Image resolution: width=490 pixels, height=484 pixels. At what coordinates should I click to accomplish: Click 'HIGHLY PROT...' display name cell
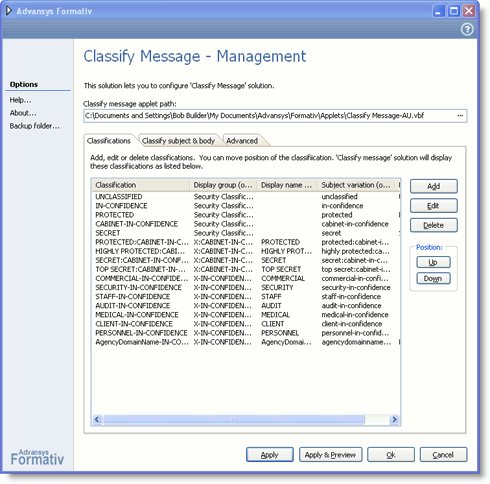pyautogui.click(x=286, y=251)
